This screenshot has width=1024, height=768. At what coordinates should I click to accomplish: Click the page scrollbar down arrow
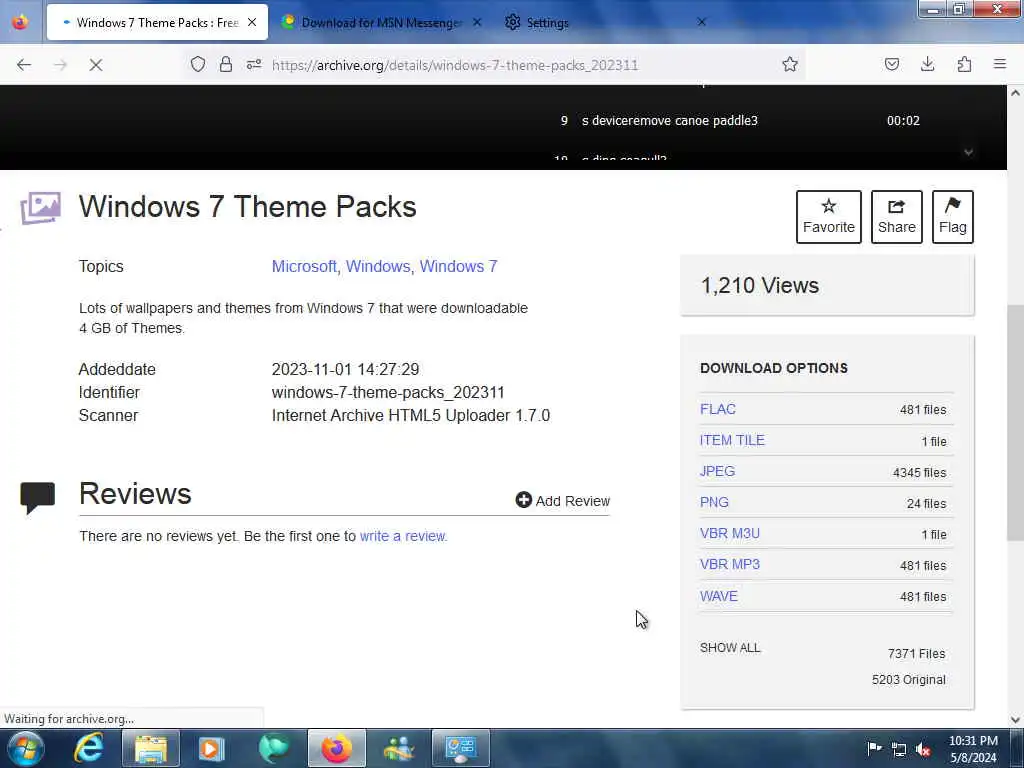pyautogui.click(x=1015, y=720)
